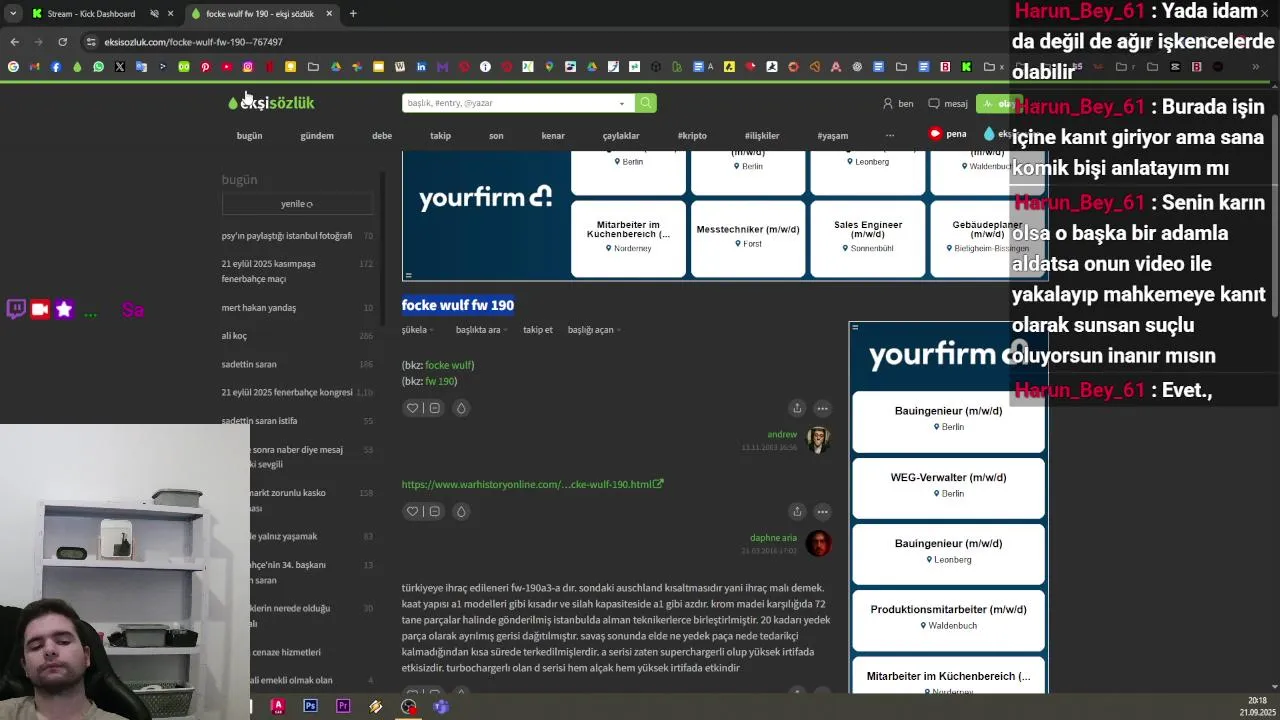
Task: Switch to the 'son' channel tab
Action: (x=496, y=135)
